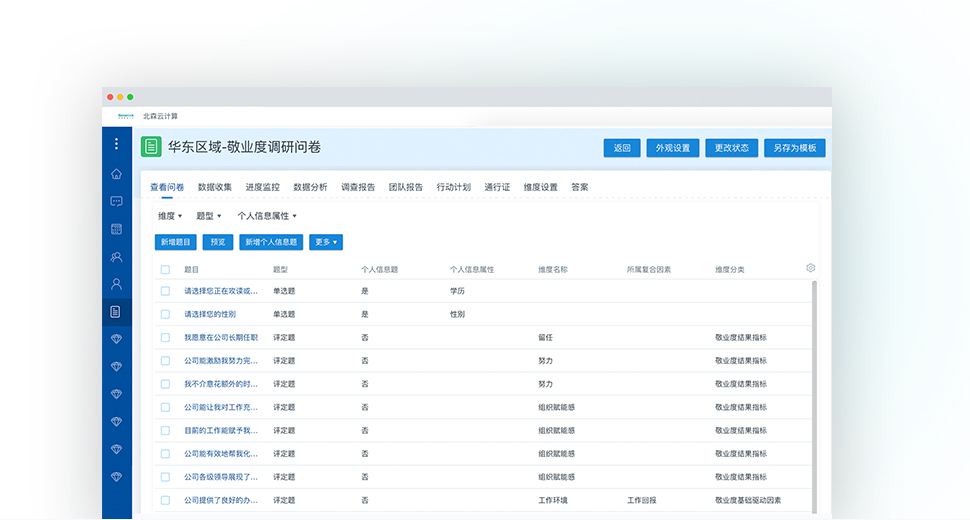The width and height of the screenshot is (970, 520).
Task: Click the 题目 column header
Action: [x=191, y=270]
